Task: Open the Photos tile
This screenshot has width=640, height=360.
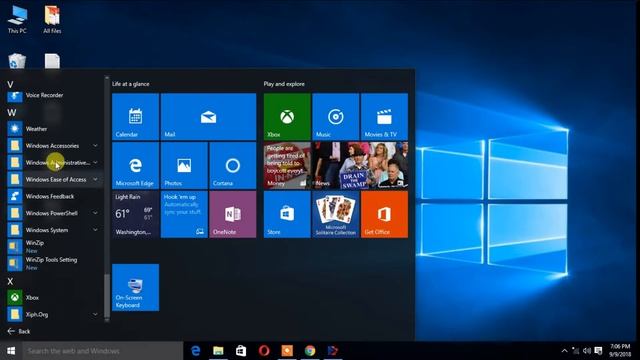Action: pyautogui.click(x=184, y=165)
